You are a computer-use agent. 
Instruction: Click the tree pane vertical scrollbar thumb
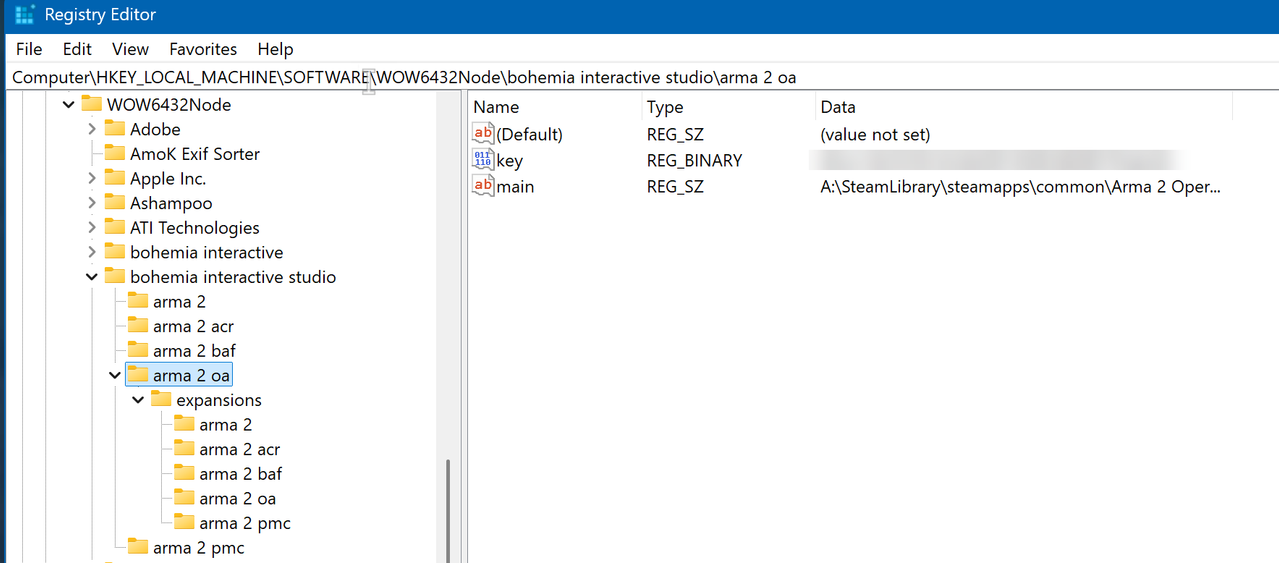coord(447,510)
